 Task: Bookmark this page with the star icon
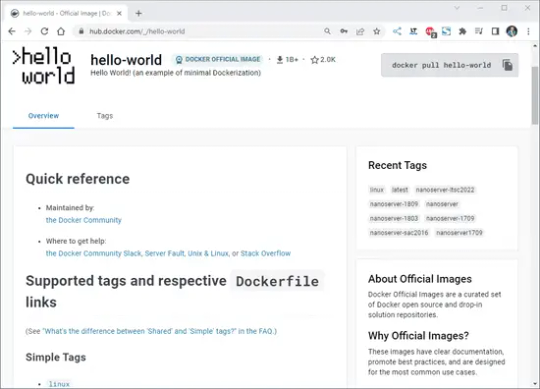point(377,31)
